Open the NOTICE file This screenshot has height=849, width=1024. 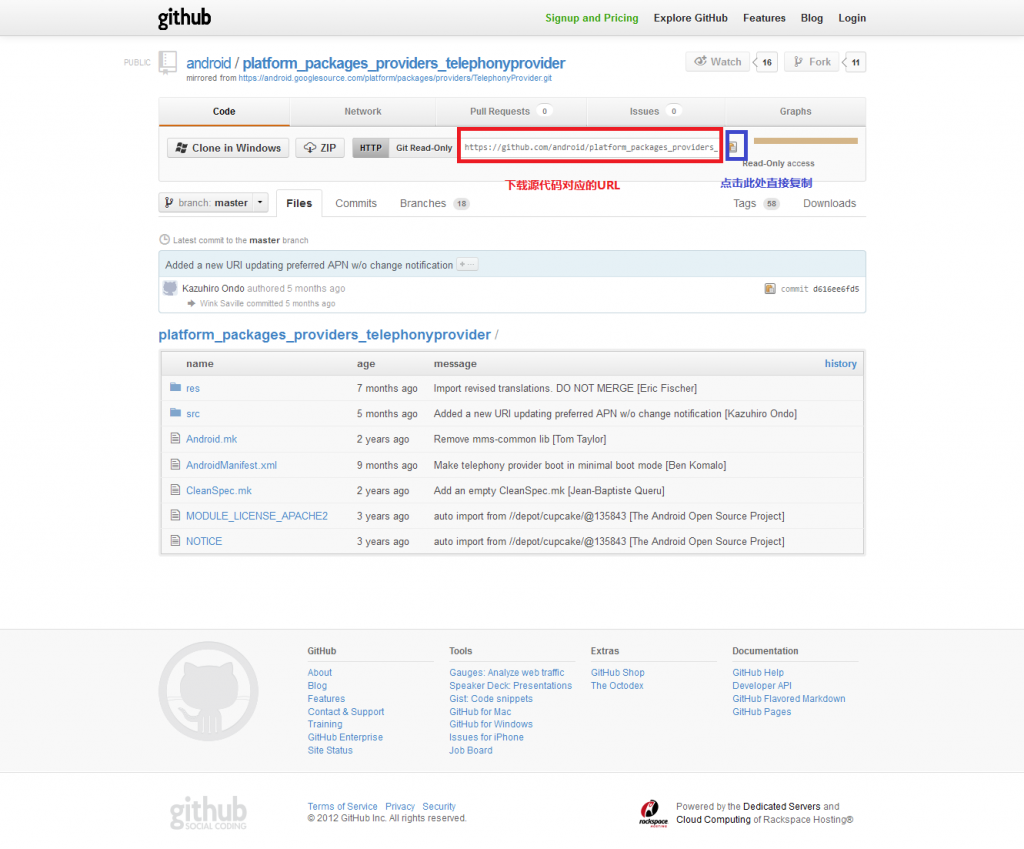[x=204, y=542]
